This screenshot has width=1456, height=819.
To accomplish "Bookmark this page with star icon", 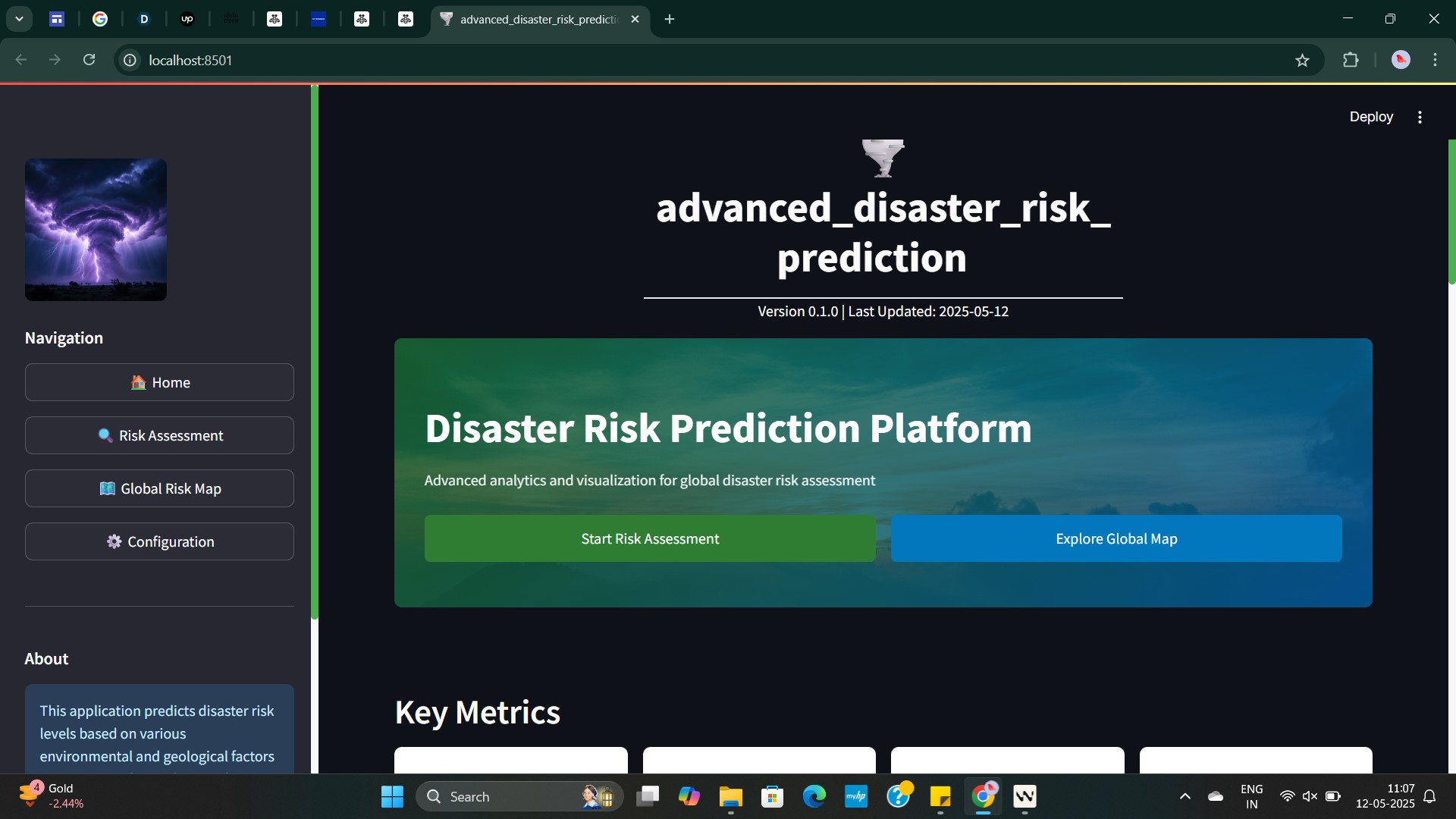I will coord(1302,61).
